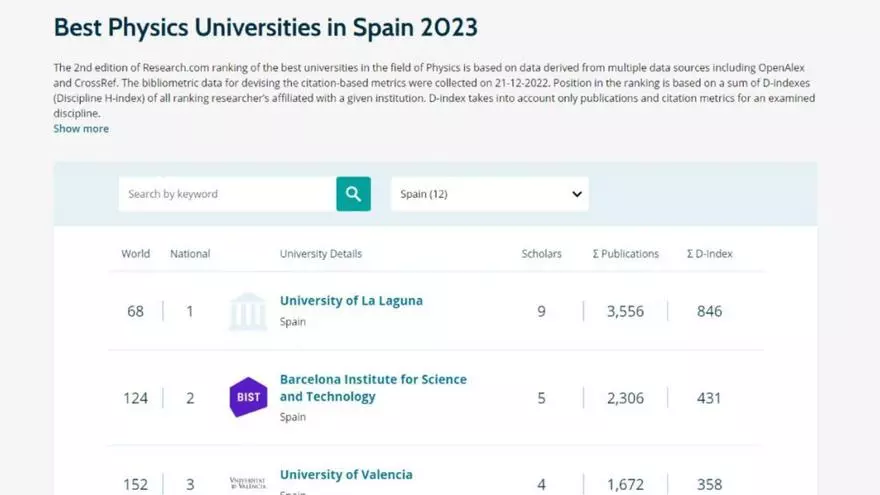
Task: Open University of Valencia link
Action: [x=346, y=475]
